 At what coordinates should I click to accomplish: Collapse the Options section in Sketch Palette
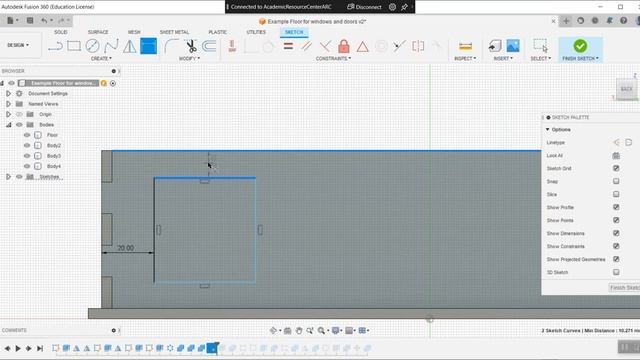(x=548, y=129)
